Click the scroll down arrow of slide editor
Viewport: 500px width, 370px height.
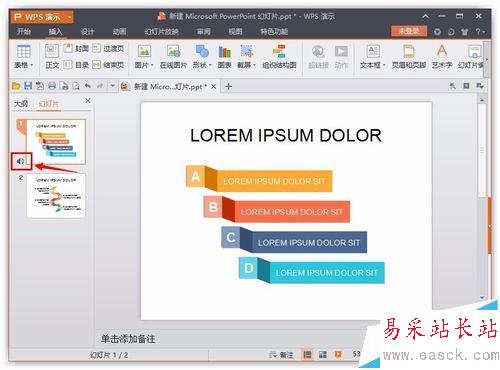(482, 297)
